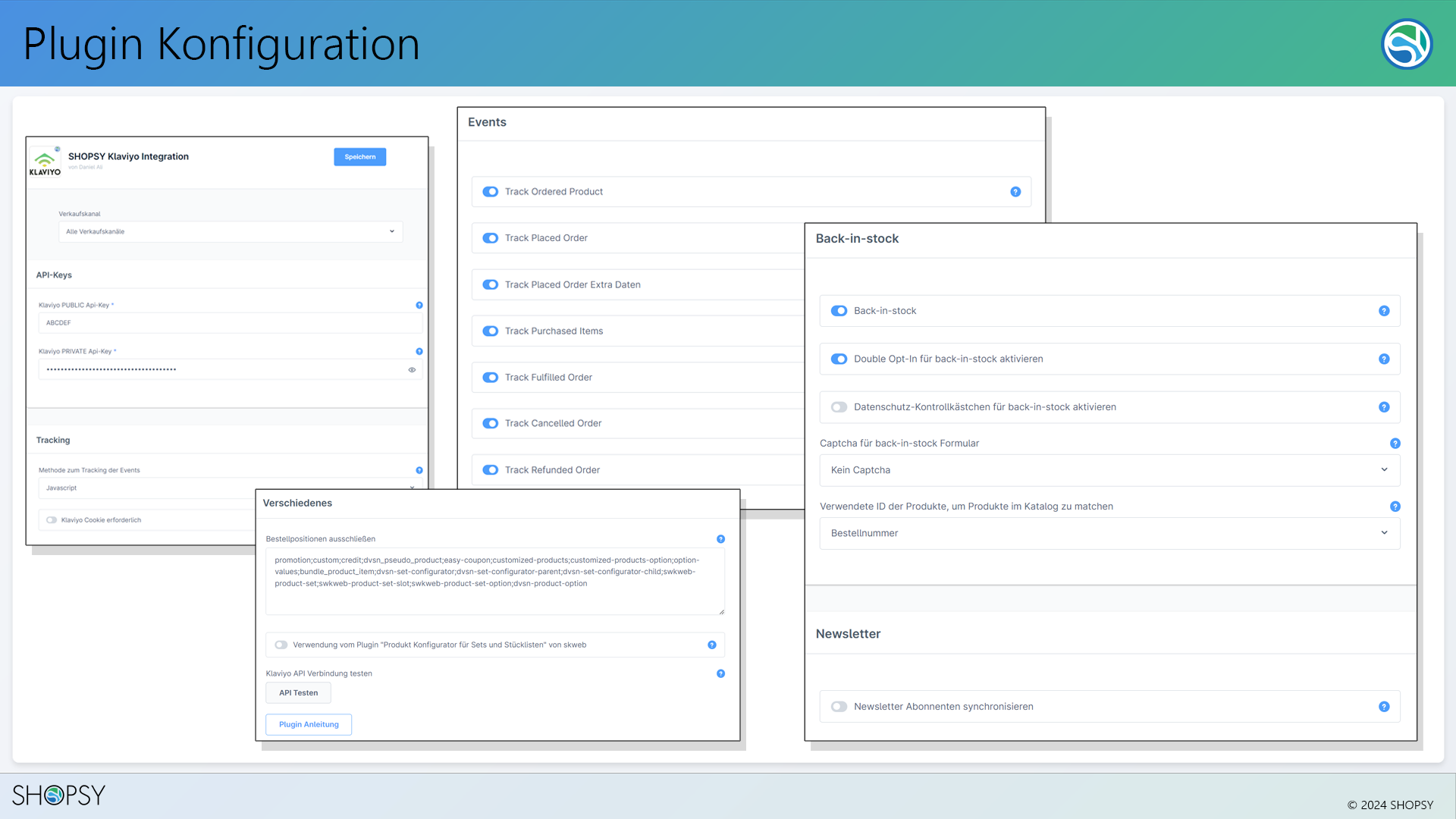Enable Datenschutz-Kontrollkästchen für back-in-stock
Image resolution: width=1456 pixels, height=819 pixels.
[839, 407]
